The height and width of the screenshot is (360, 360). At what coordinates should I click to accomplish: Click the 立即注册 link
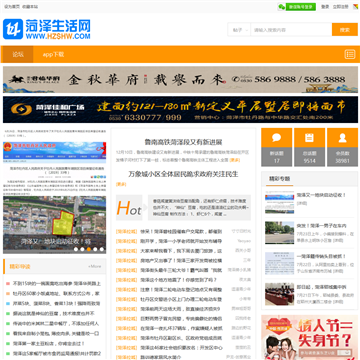coord(340,7)
